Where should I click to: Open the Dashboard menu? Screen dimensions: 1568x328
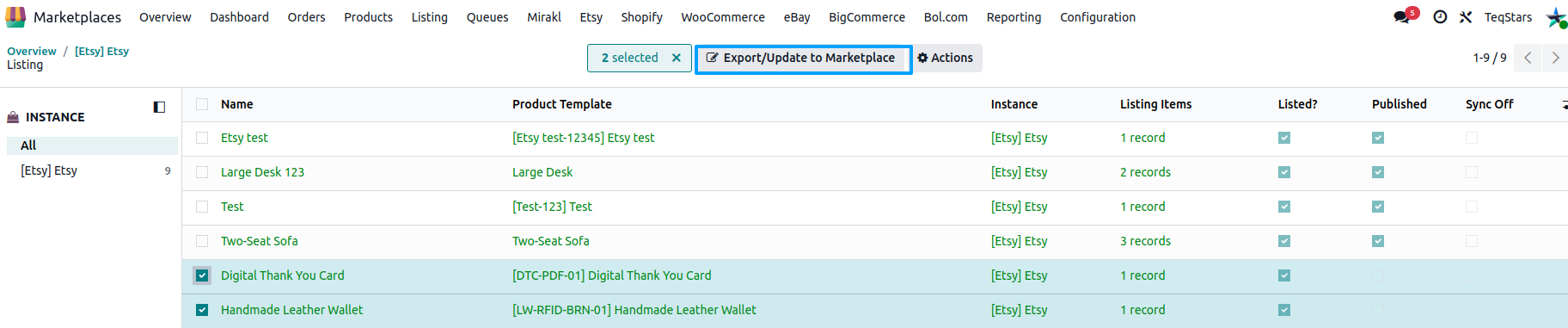tap(239, 17)
